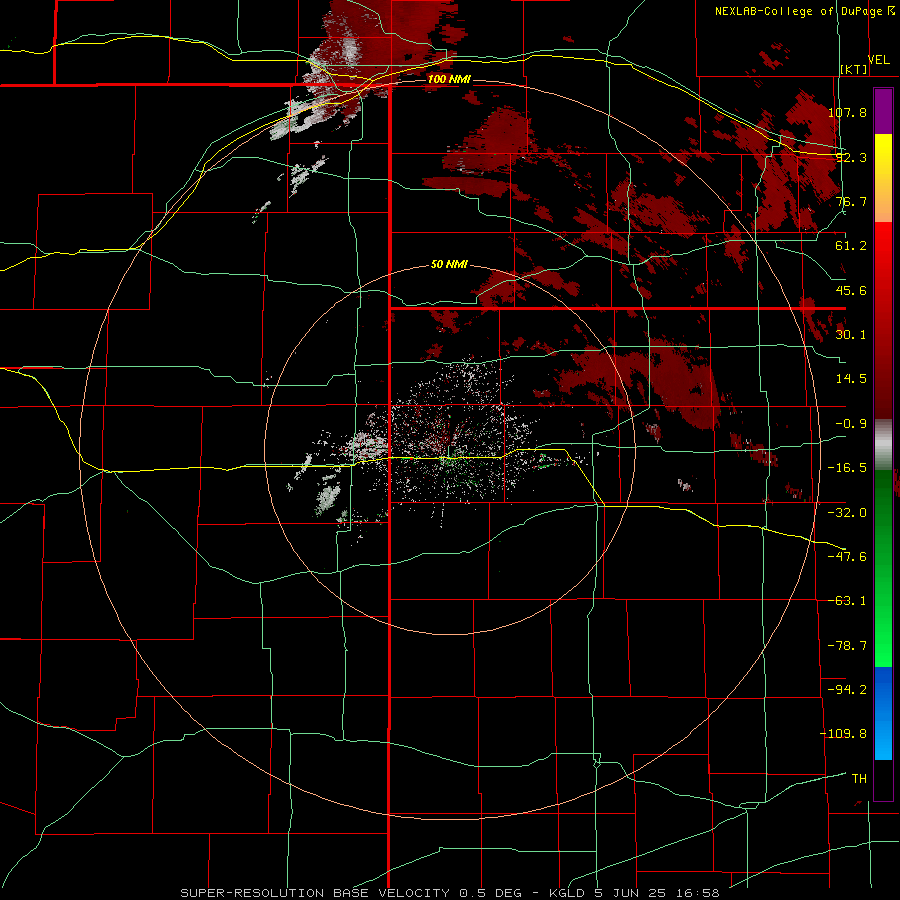This screenshot has width=900, height=900.
Task: Click the 76.7 scale value
Action: coord(851,201)
